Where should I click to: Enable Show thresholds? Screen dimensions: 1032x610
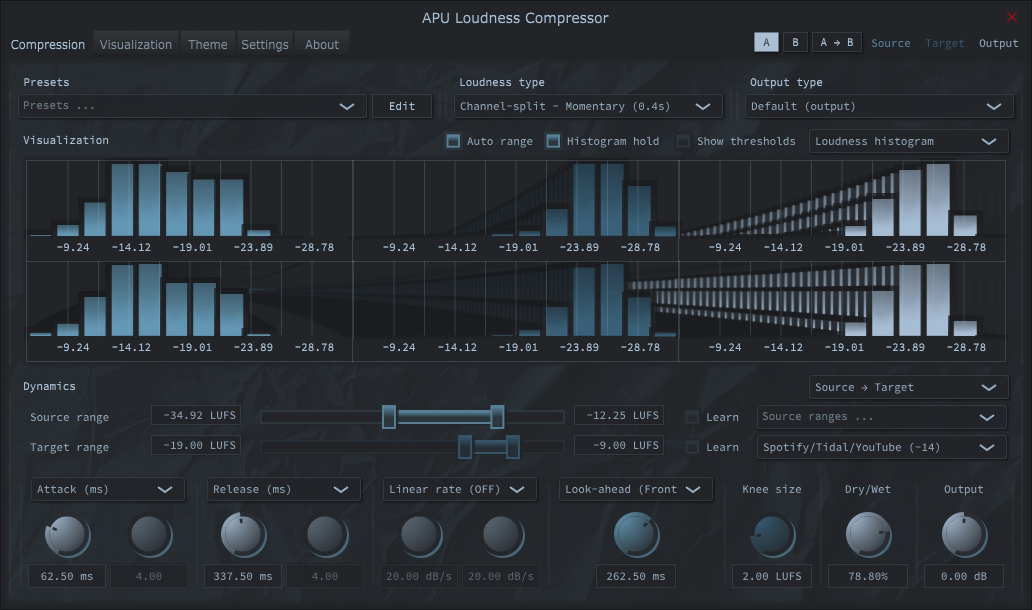(x=683, y=141)
